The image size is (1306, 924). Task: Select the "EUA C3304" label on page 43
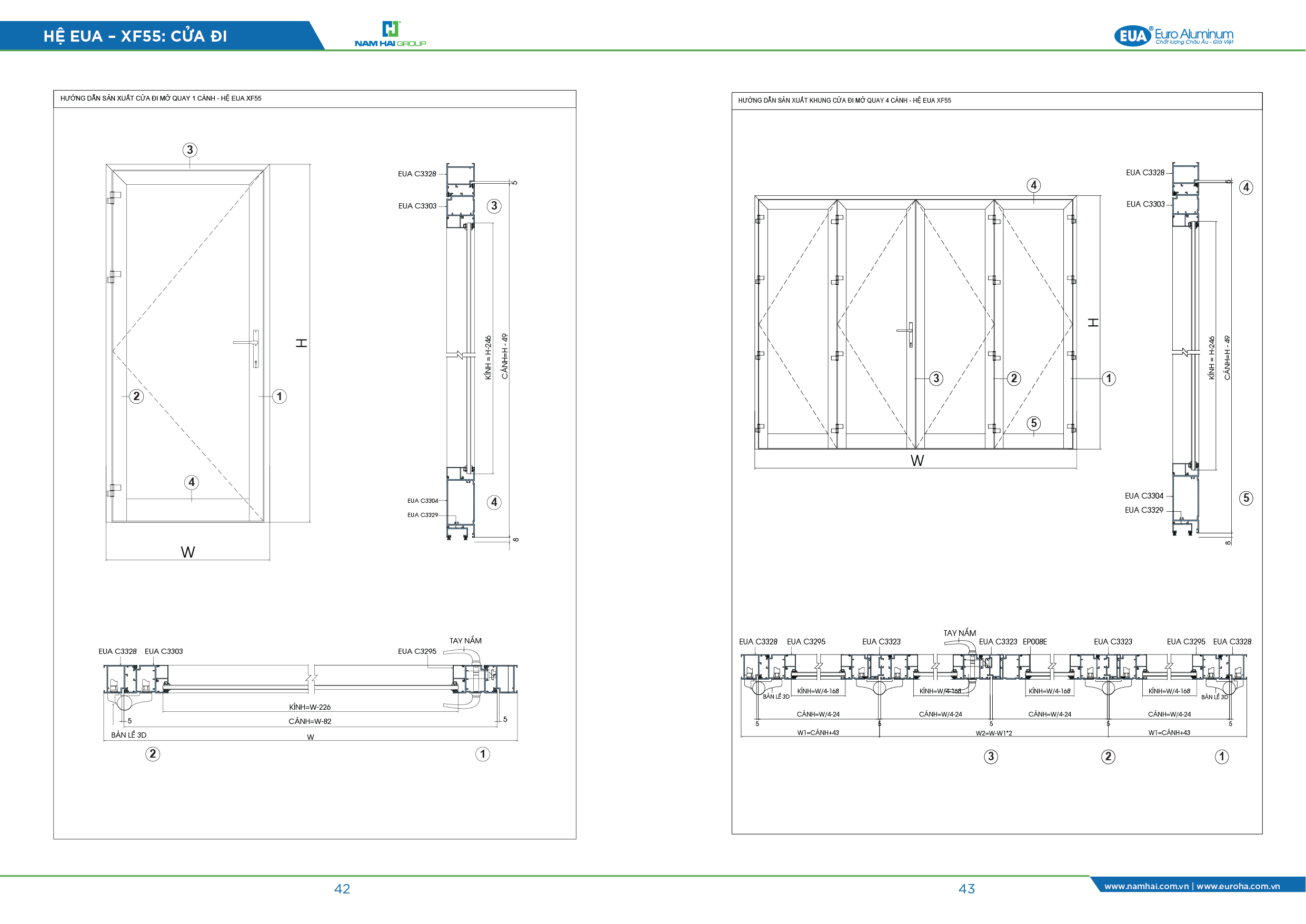coord(1144,496)
